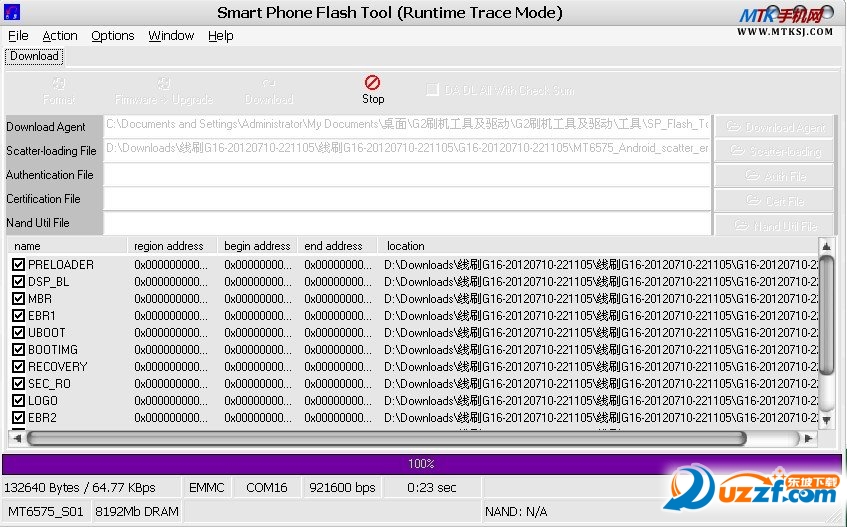
Task: Select the RECOVERY row name
Action: (x=57, y=367)
